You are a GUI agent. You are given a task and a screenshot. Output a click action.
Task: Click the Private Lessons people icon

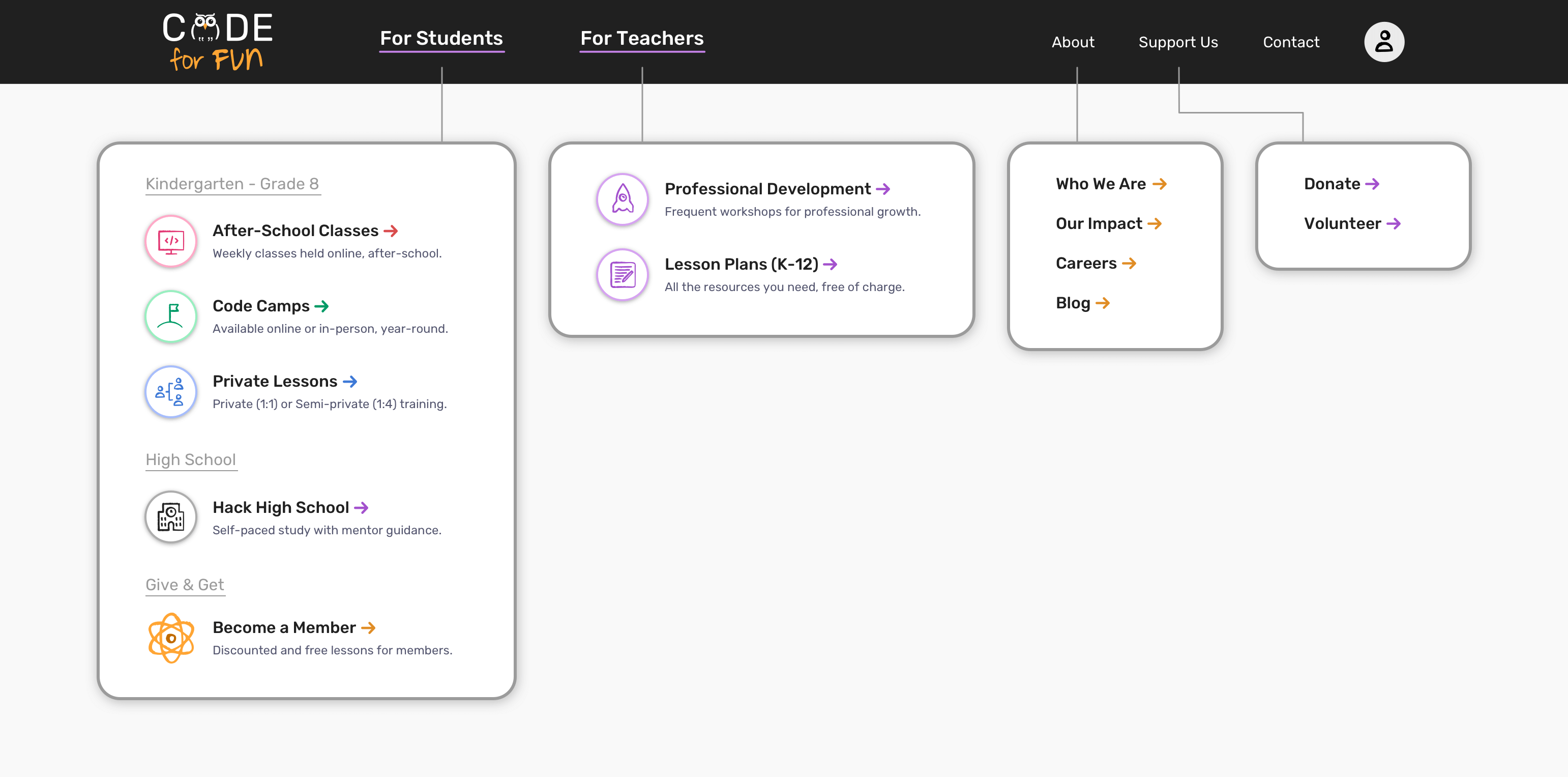[x=170, y=390]
